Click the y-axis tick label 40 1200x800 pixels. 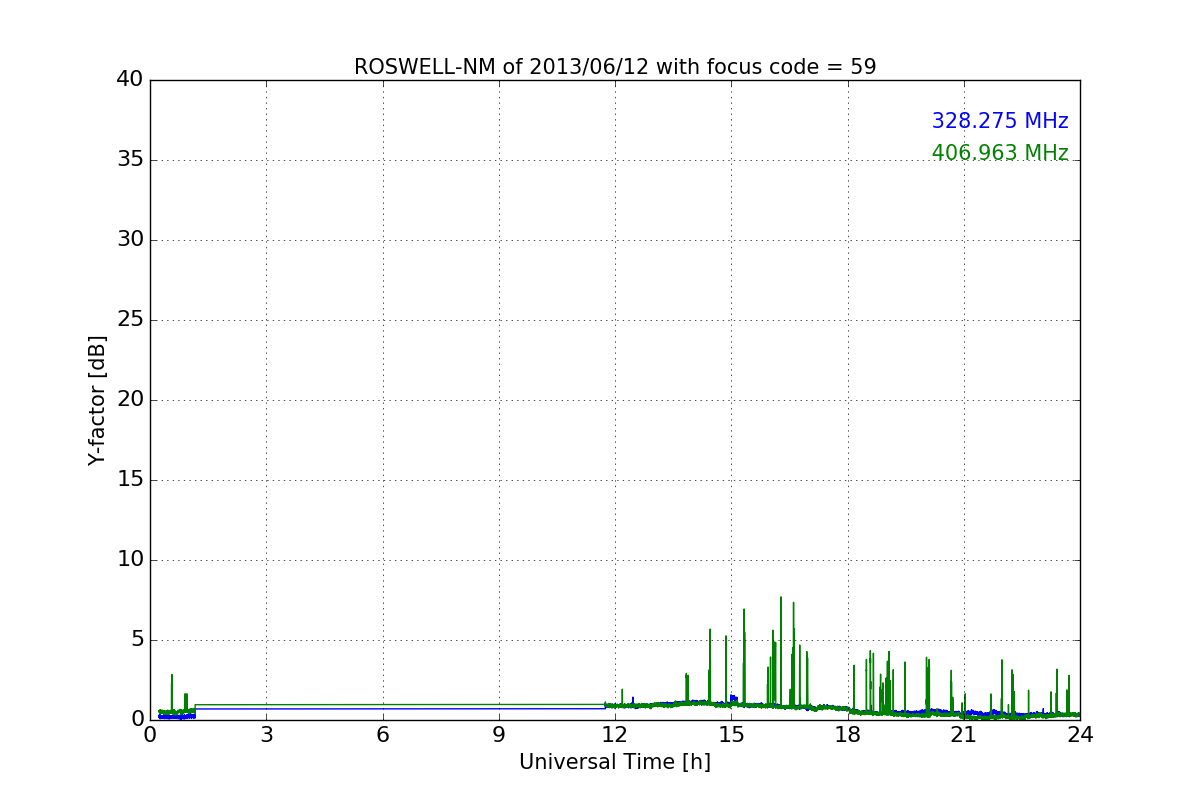pyautogui.click(x=130, y=80)
